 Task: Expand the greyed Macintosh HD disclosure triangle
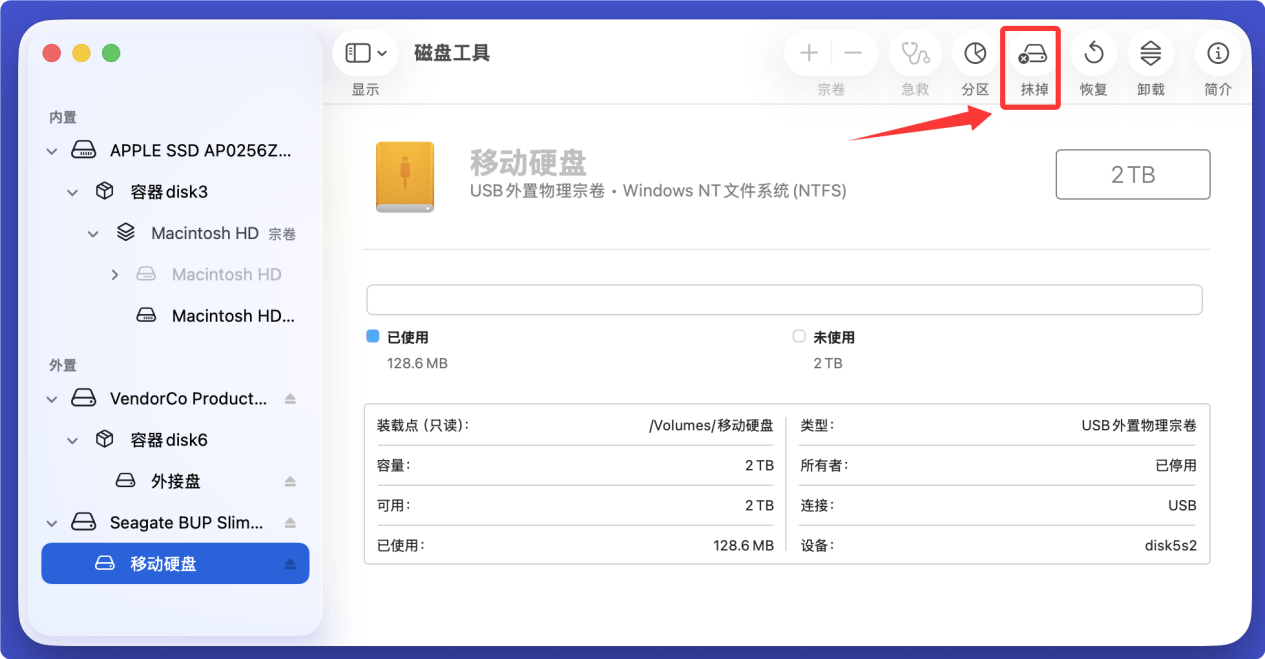pyautogui.click(x=114, y=274)
